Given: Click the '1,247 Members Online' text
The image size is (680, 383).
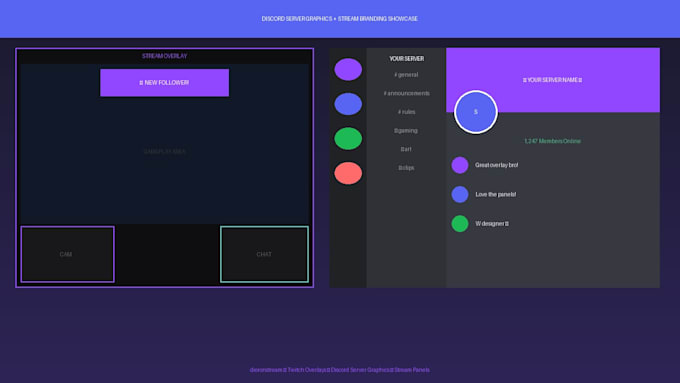Looking at the screenshot, I should 552,141.
